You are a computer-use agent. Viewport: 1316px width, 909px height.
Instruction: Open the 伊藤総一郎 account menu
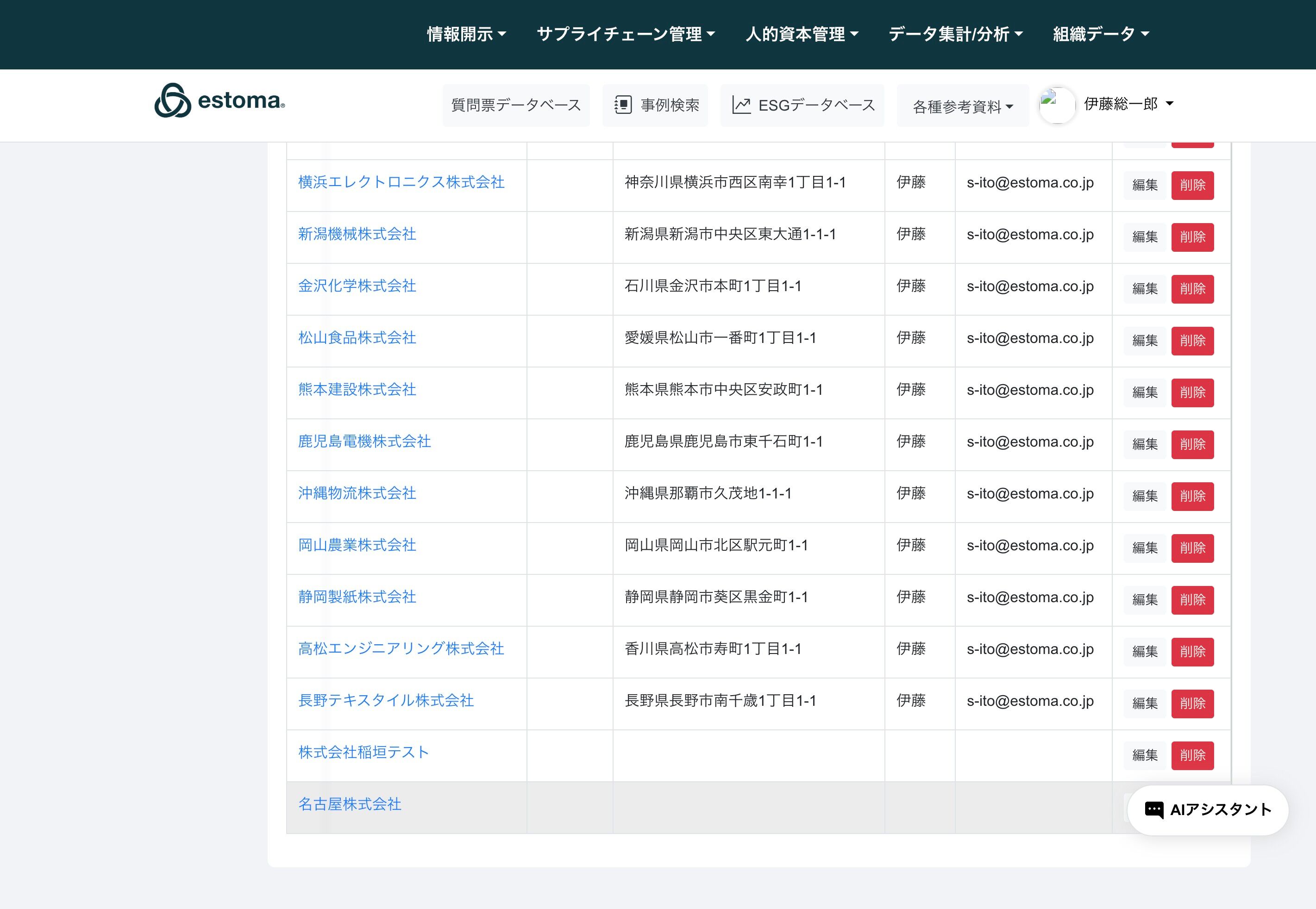pos(1128,104)
